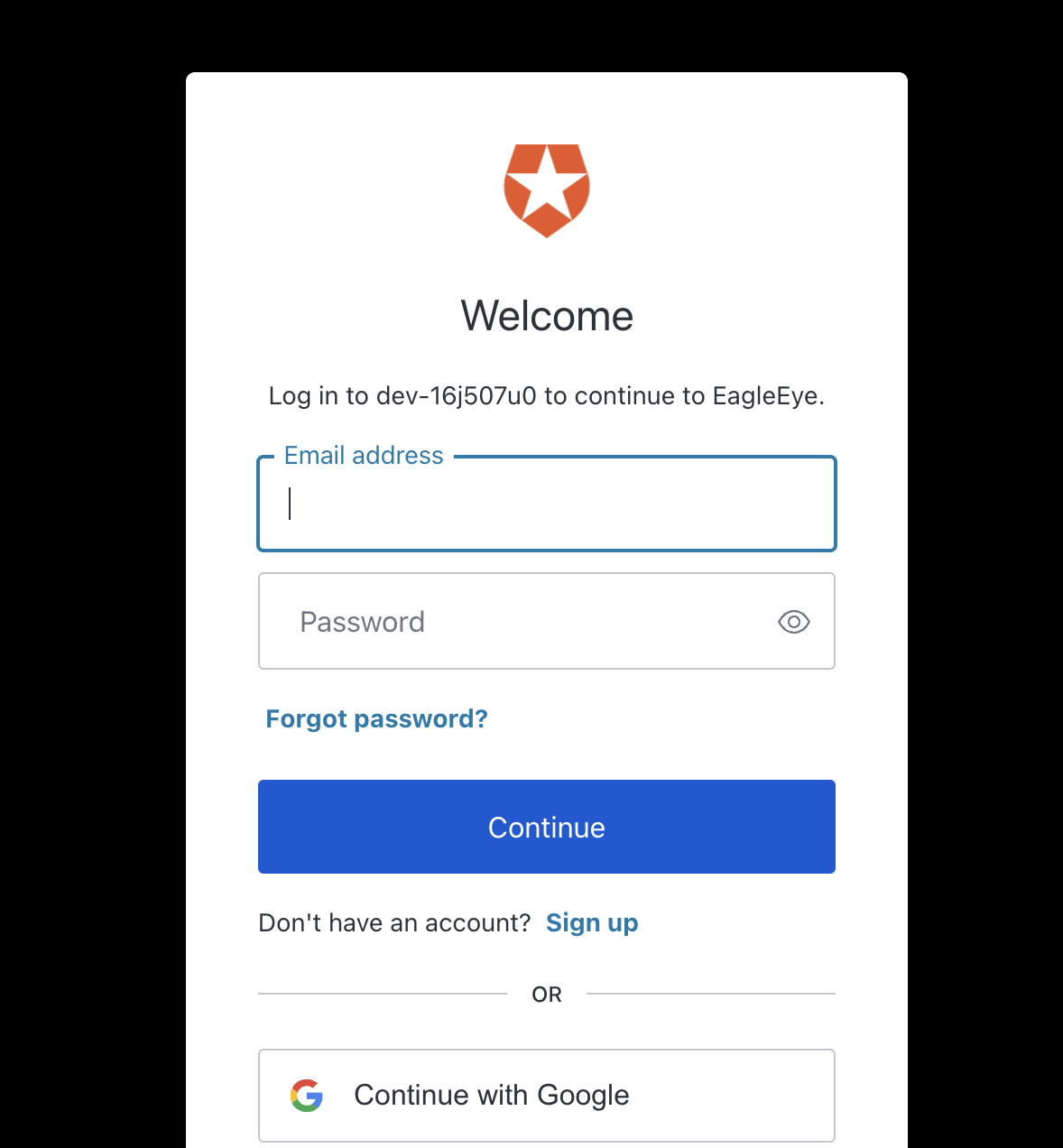1063x1148 pixels.
Task: Click the OR separator text
Action: 547,995
